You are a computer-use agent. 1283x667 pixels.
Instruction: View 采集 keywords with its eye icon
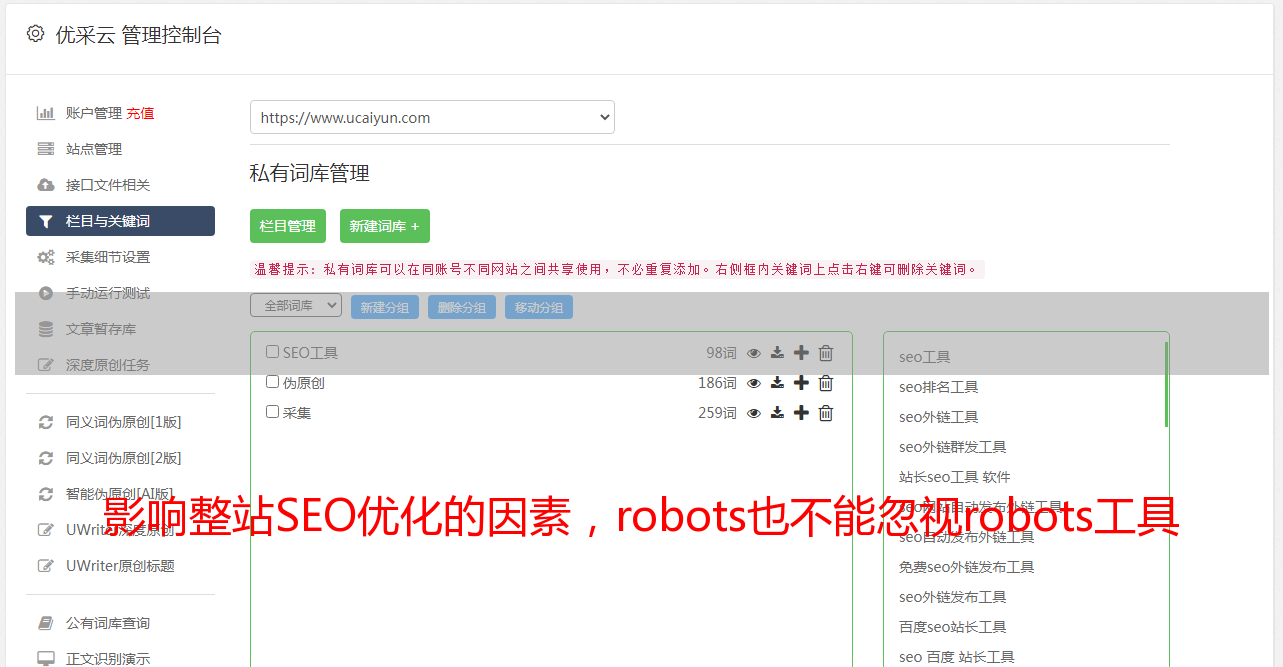tap(754, 413)
